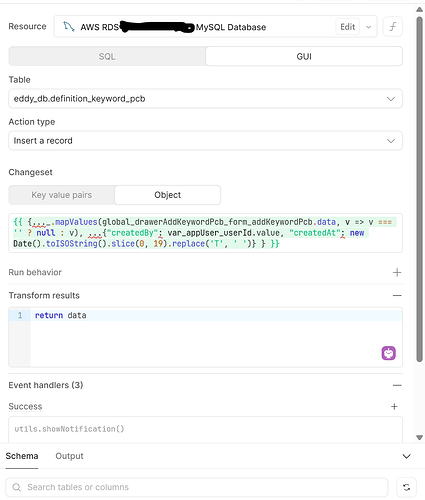Click the fx function icon beside Resource
The image size is (425, 500).
[393, 26]
